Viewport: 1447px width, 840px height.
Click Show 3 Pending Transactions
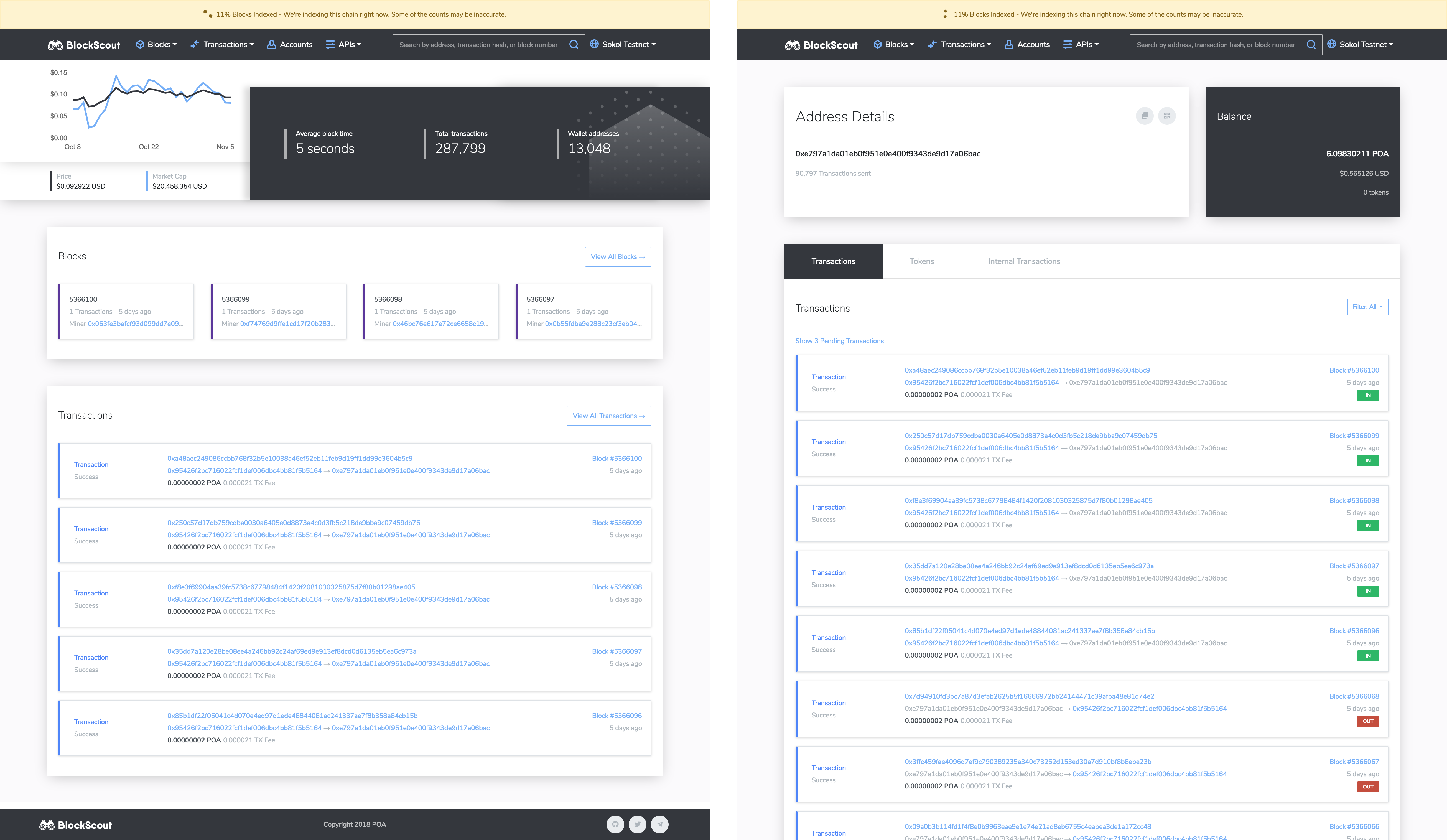click(x=839, y=340)
